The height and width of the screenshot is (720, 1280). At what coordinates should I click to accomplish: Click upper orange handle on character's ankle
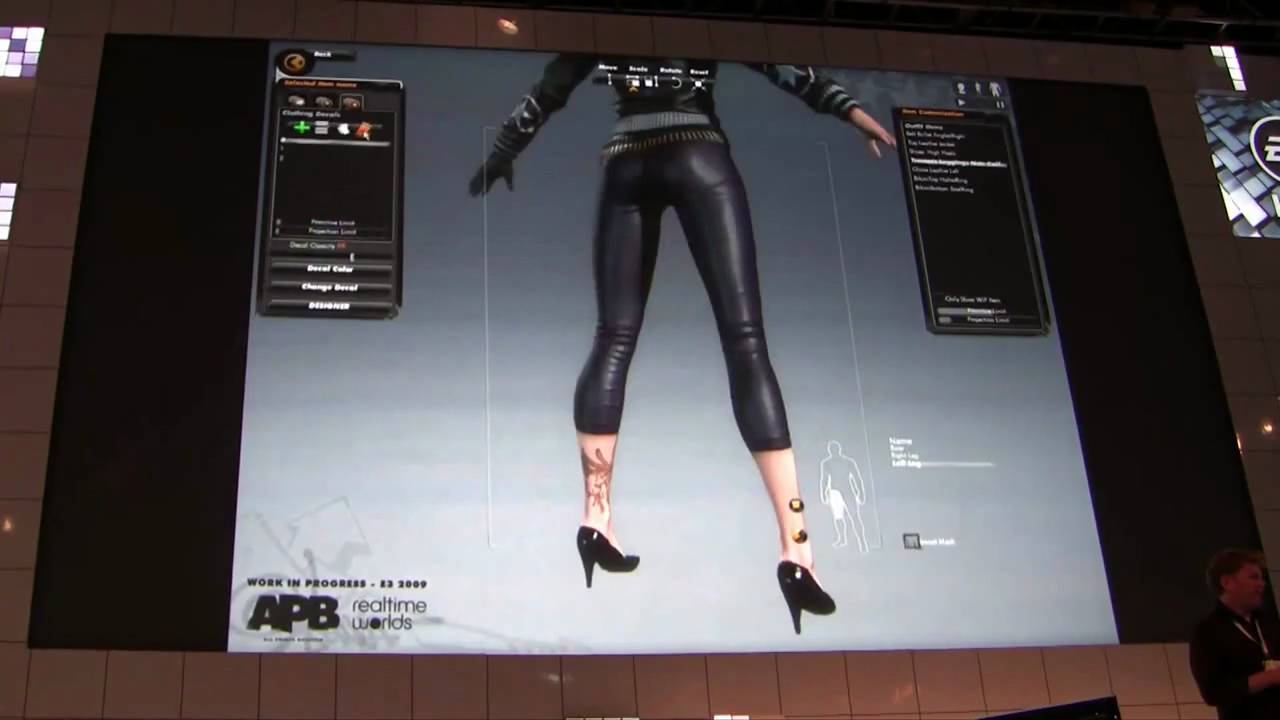(x=796, y=505)
